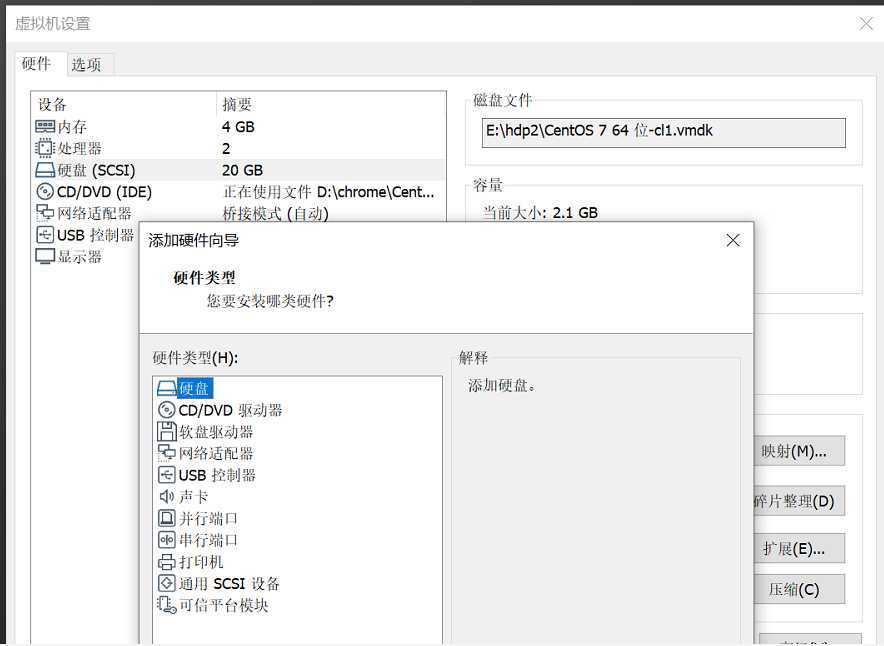Click the hard disk (SCSI) device icon

45,170
